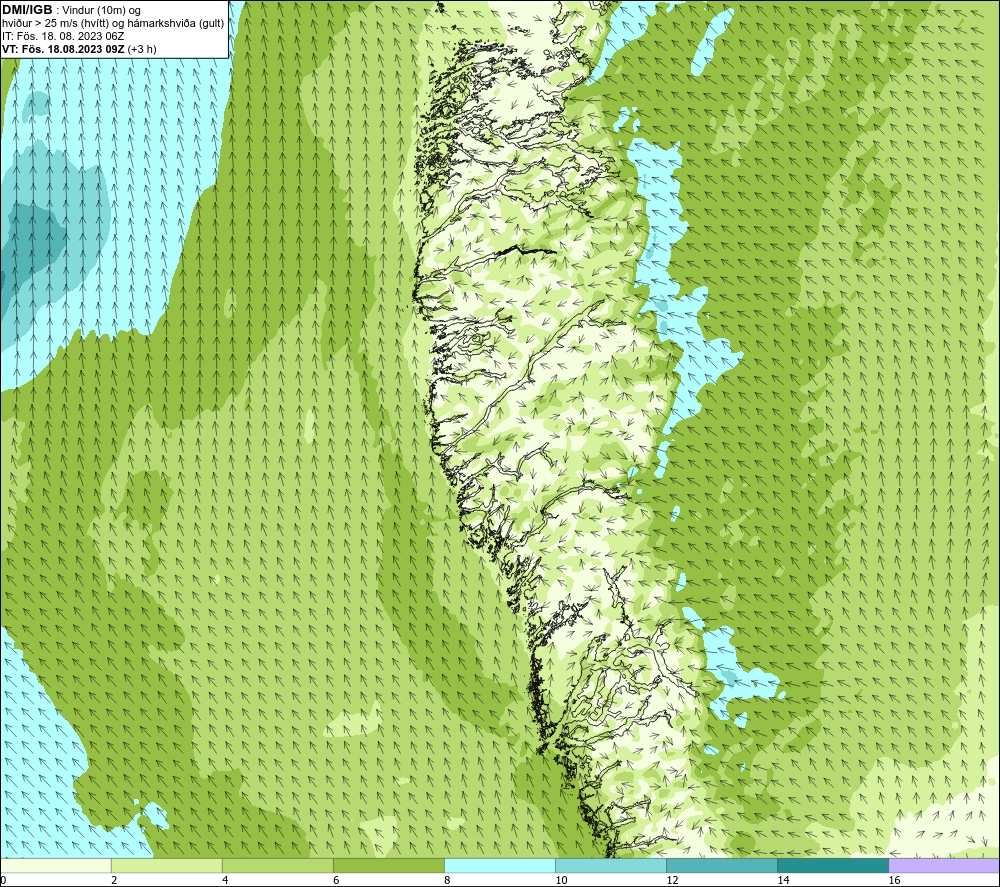Click the 0–2 m/s pale color swatch

[x=56, y=865]
